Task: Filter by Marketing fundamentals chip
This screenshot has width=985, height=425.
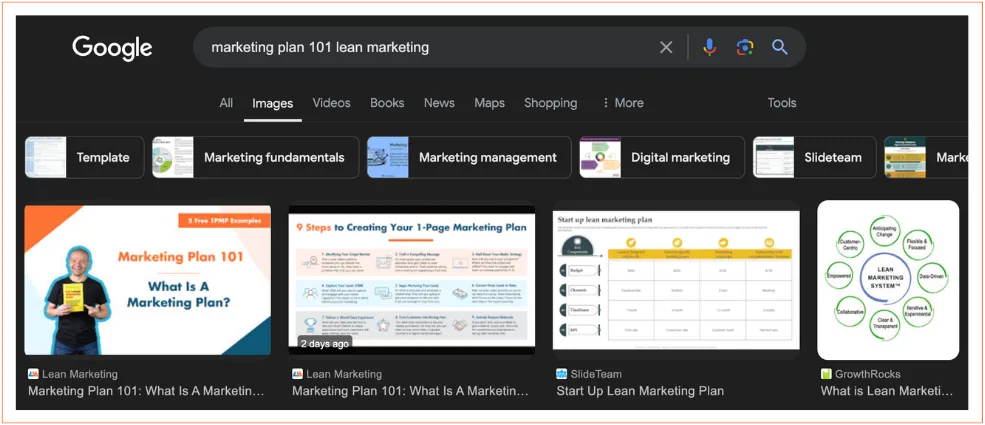Action: point(256,158)
